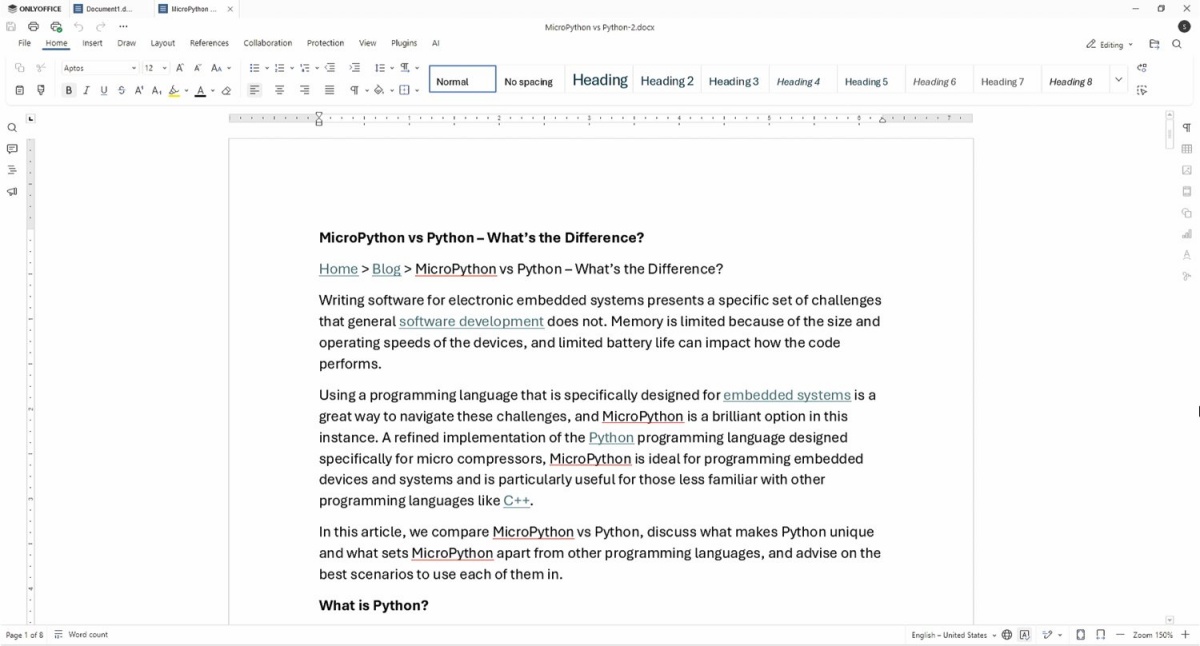1200x646 pixels.
Task: Set document language globe icon
Action: 1007,635
